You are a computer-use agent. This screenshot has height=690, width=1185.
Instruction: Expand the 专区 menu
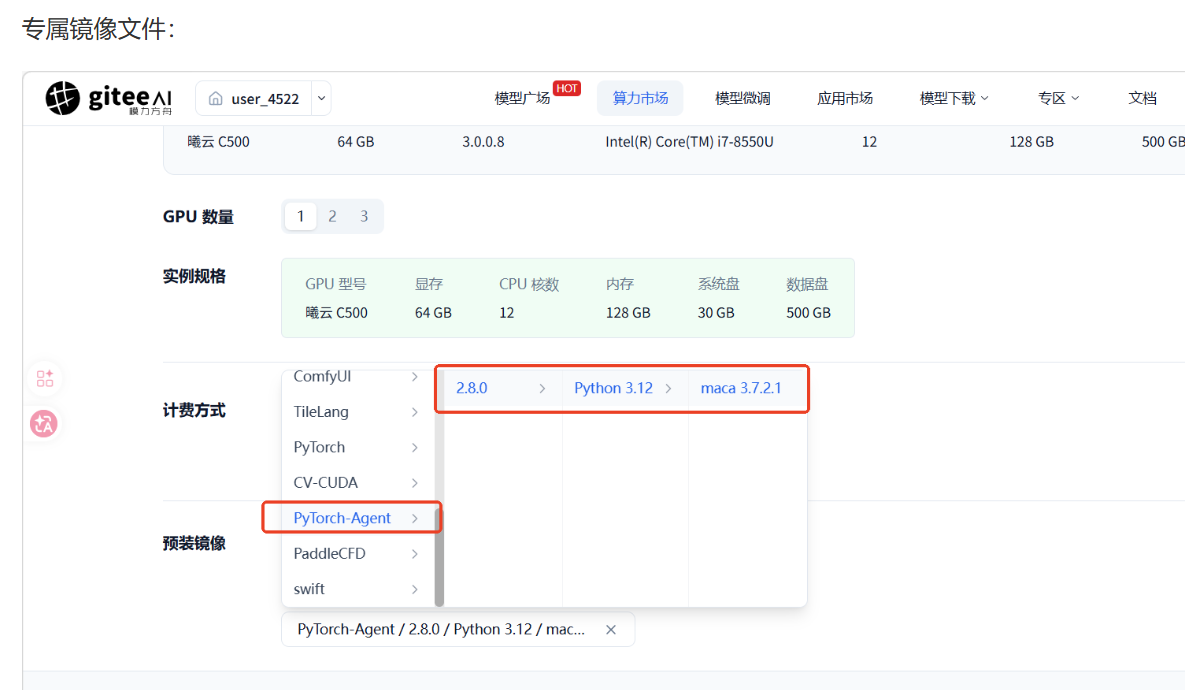tap(1058, 98)
